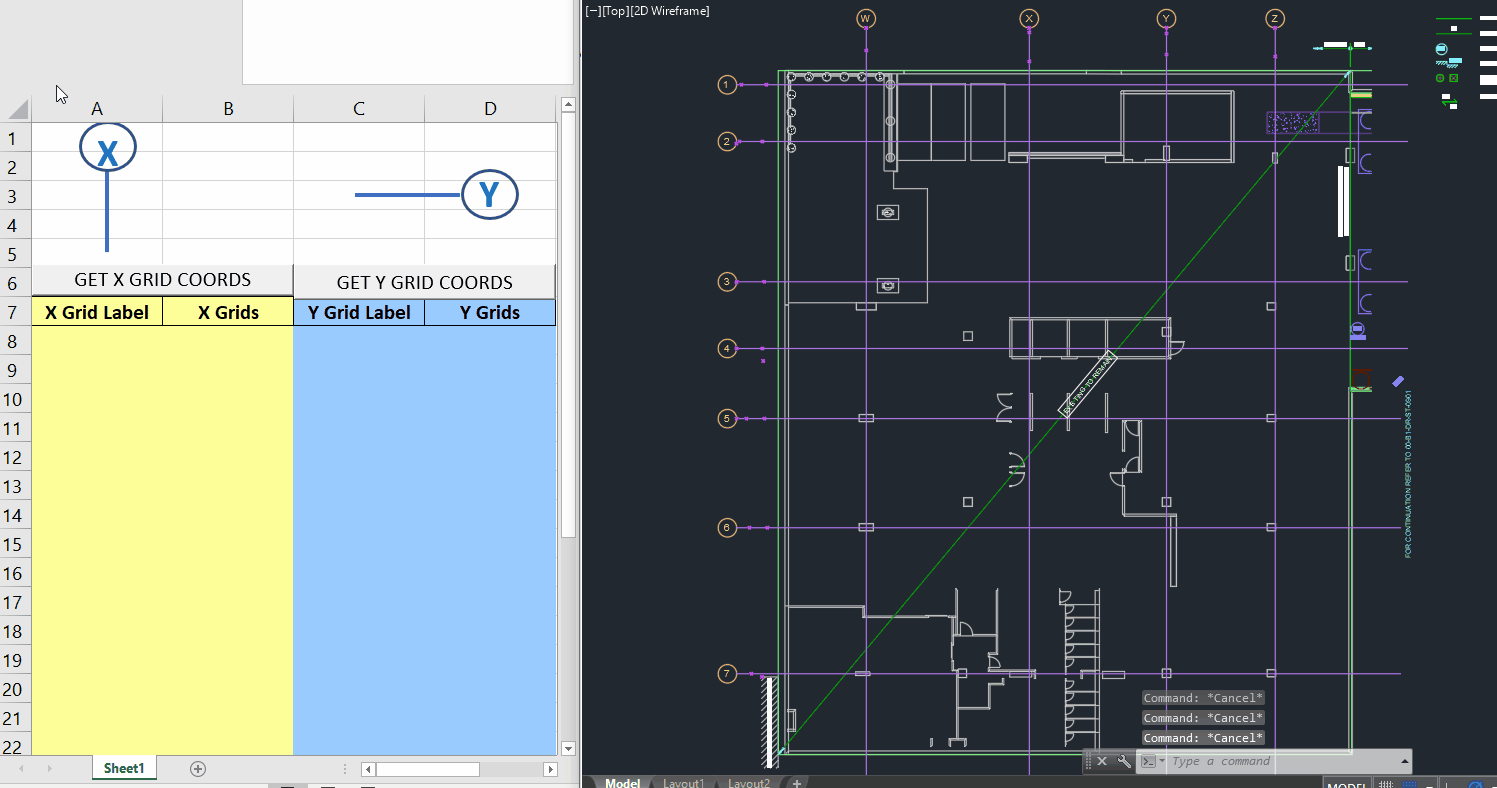Switch to the Layout2 tab
The image size is (1497, 788).
coord(749,783)
